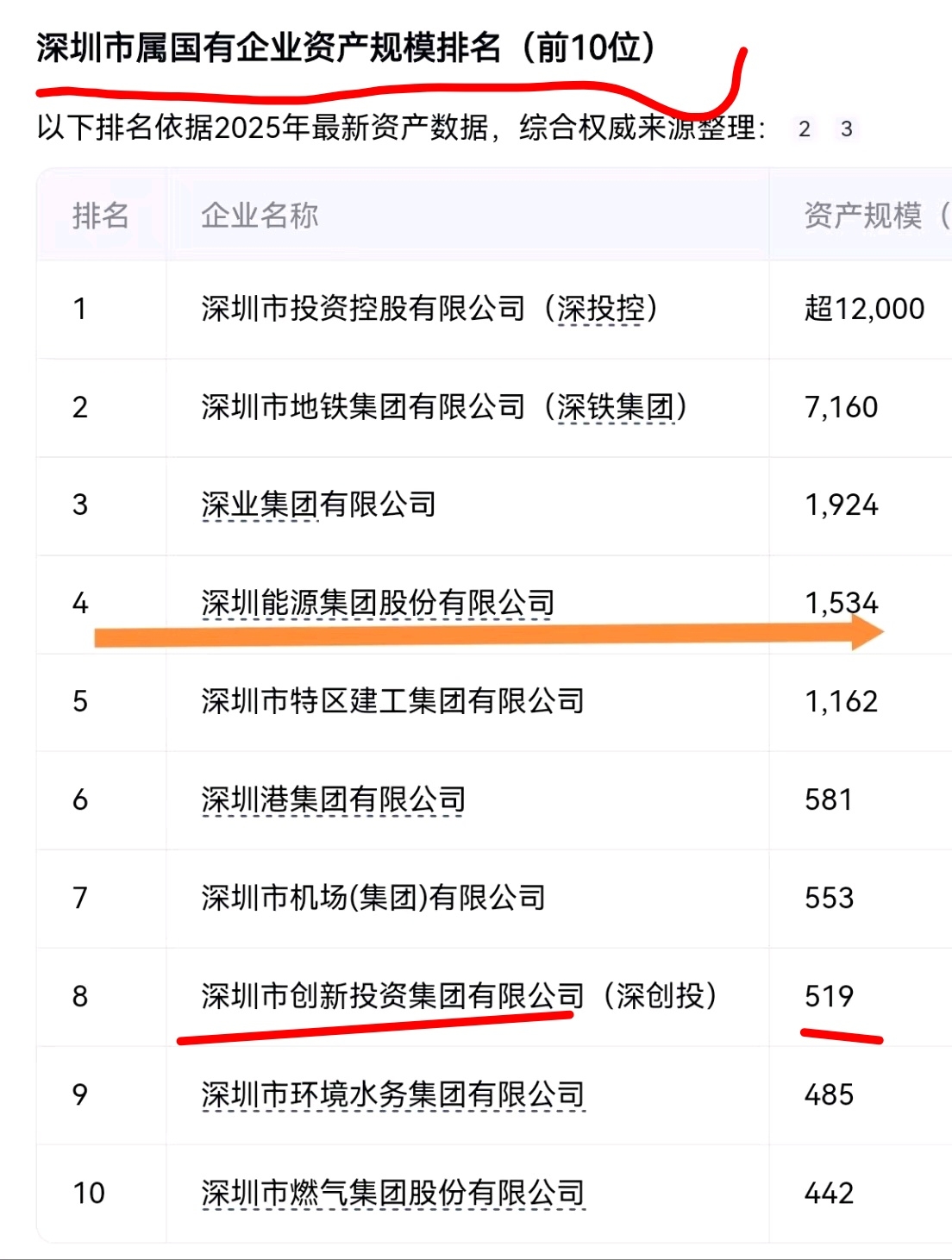The image size is (952, 1260).
Task: Open citation reference badge 3
Action: (847, 129)
